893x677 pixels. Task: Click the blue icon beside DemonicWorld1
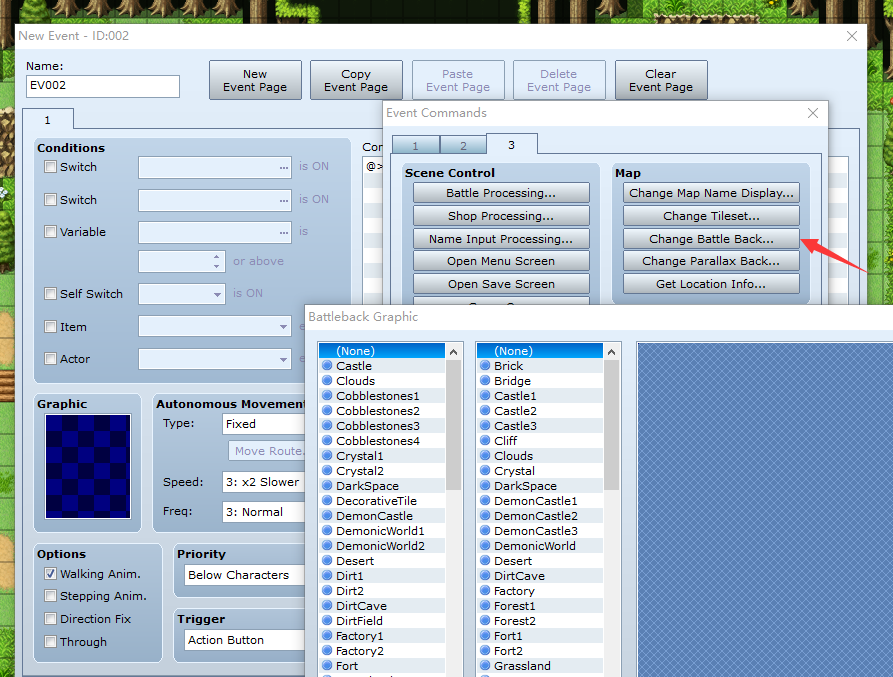click(327, 531)
